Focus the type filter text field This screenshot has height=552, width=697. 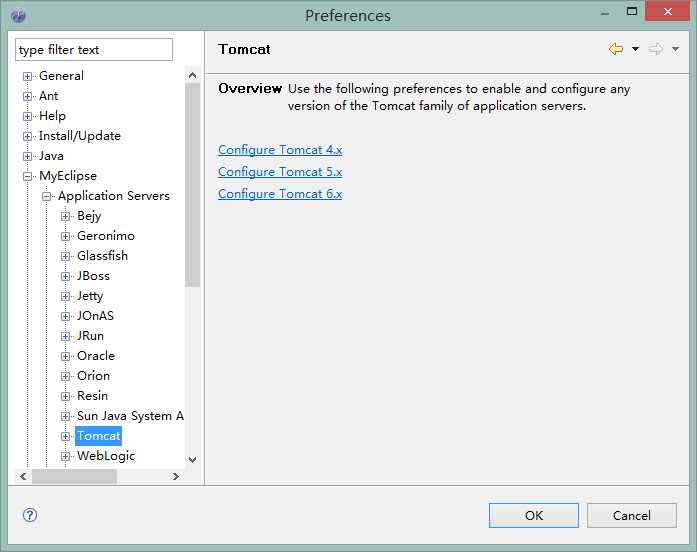[94, 49]
